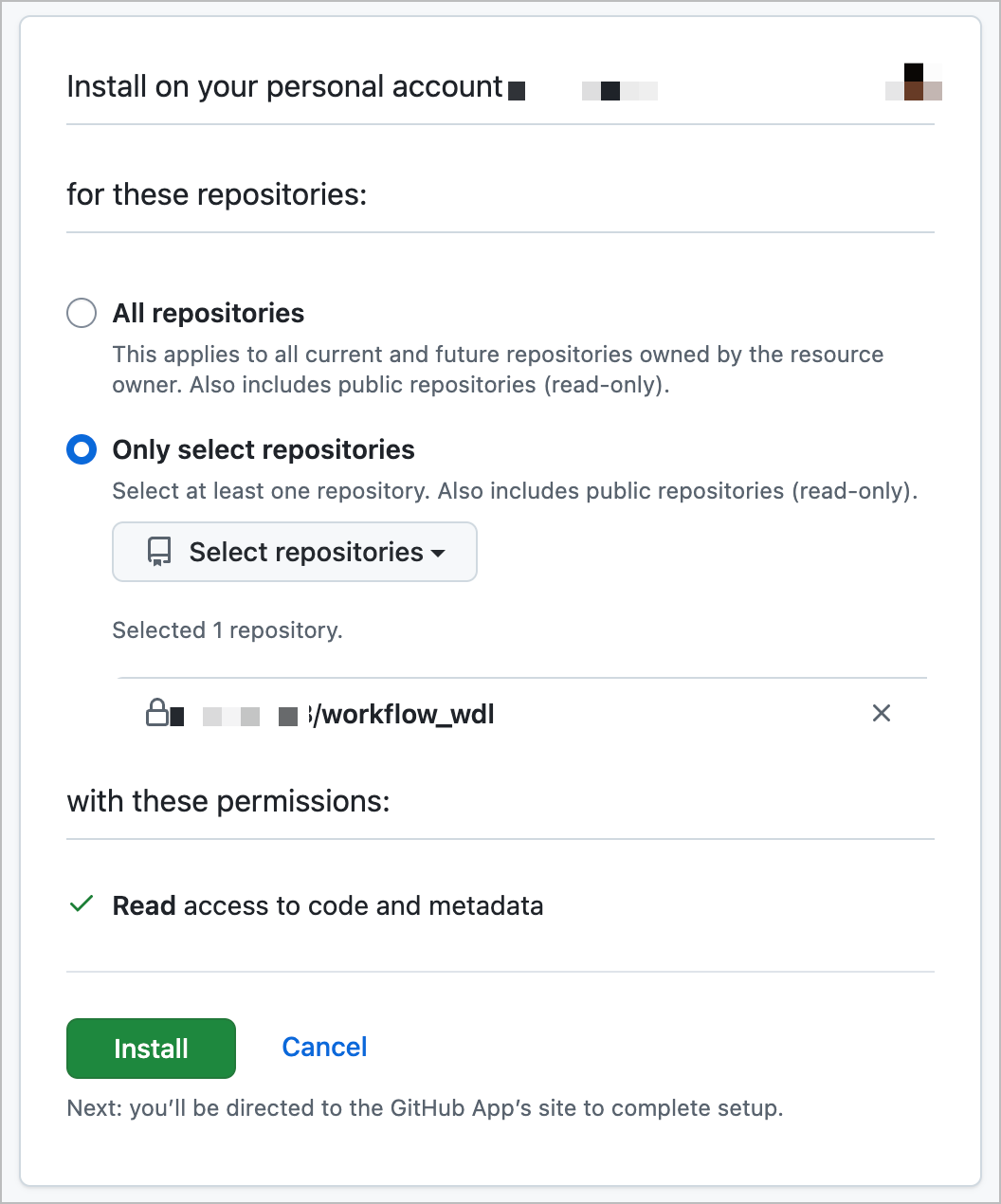Expand the repository picker to add more repos
Screen dimensions: 1001x1204
pyautogui.click(x=294, y=551)
